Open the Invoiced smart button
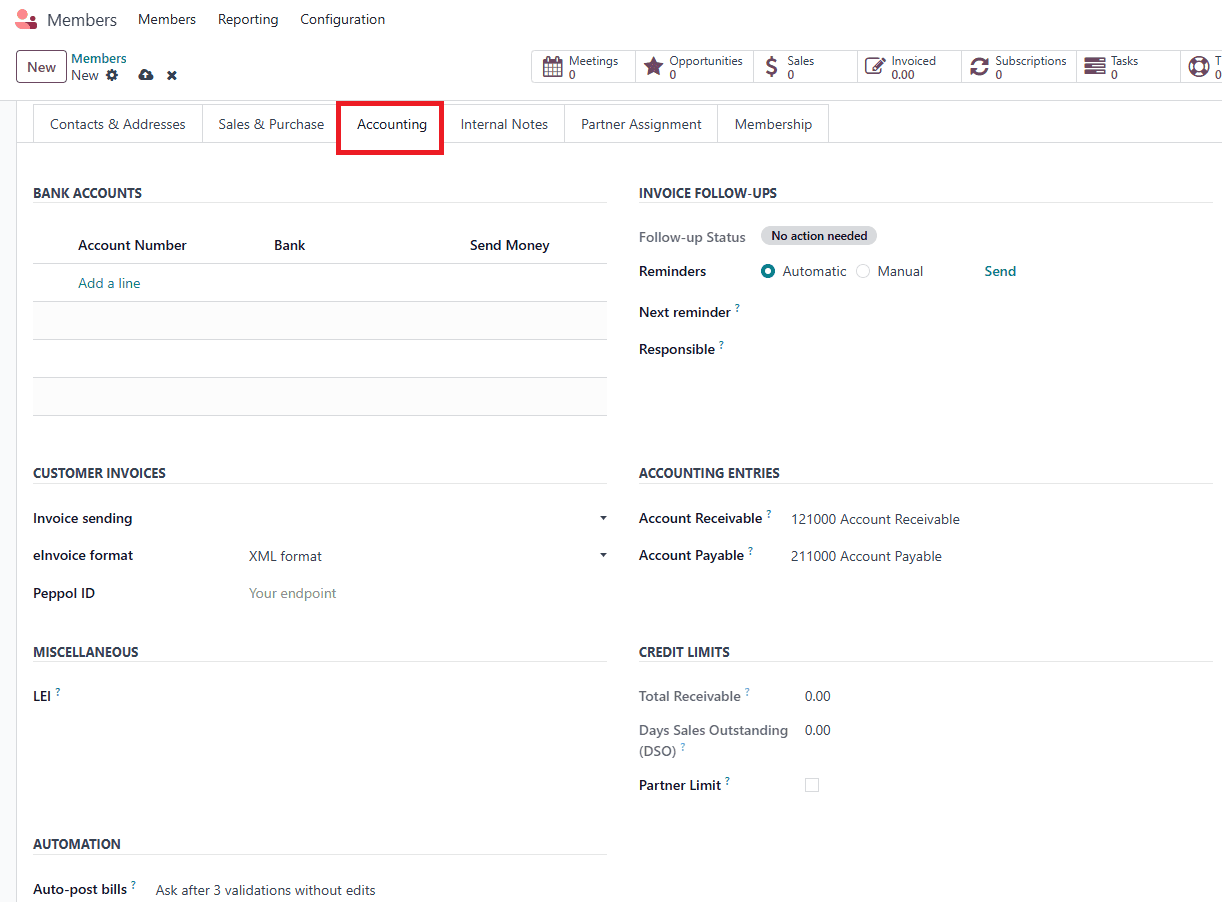Viewport: 1222px width, 902px height. [x=909, y=67]
